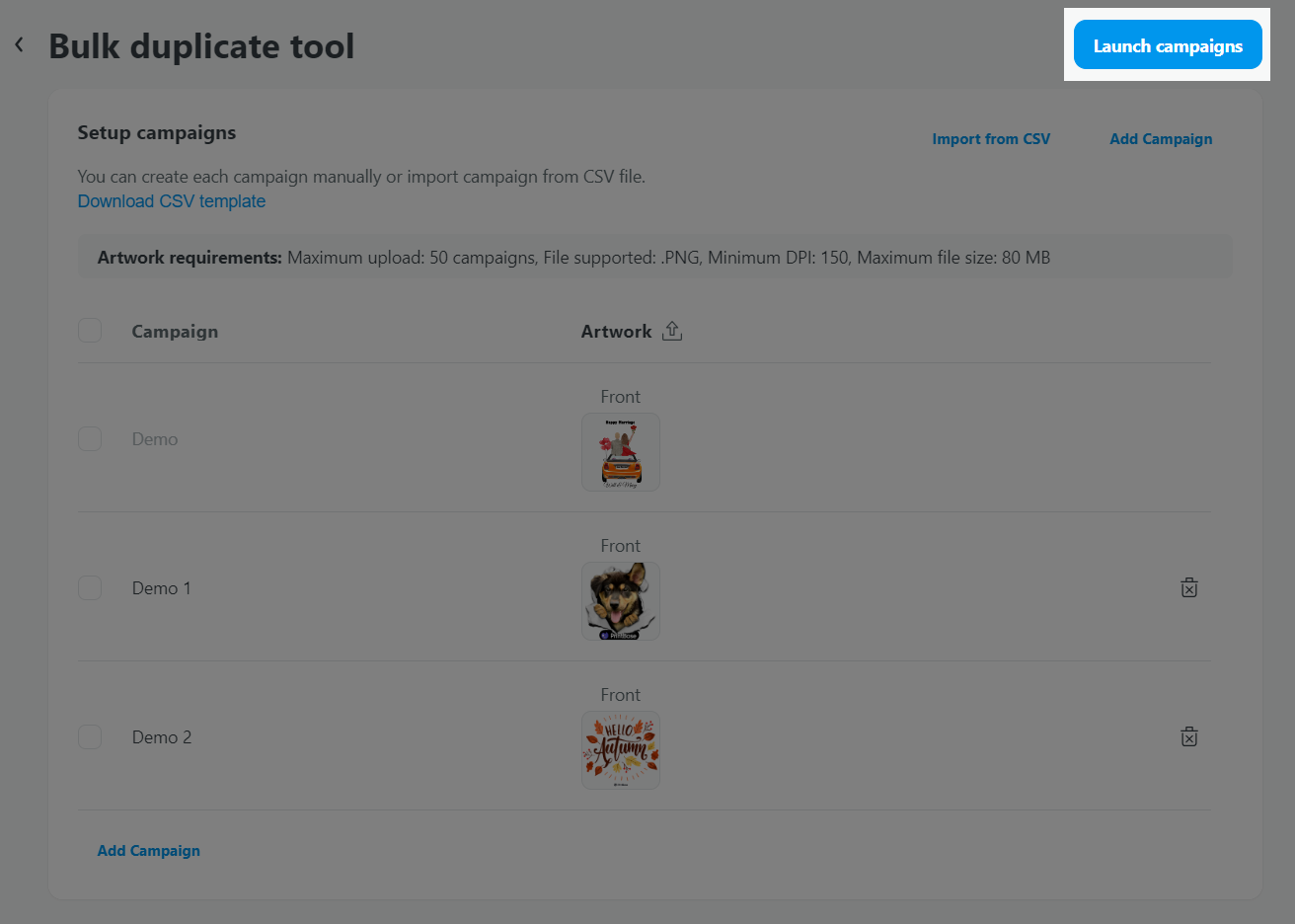
Task: Check the Demo campaign checkbox
Action: coord(90,438)
